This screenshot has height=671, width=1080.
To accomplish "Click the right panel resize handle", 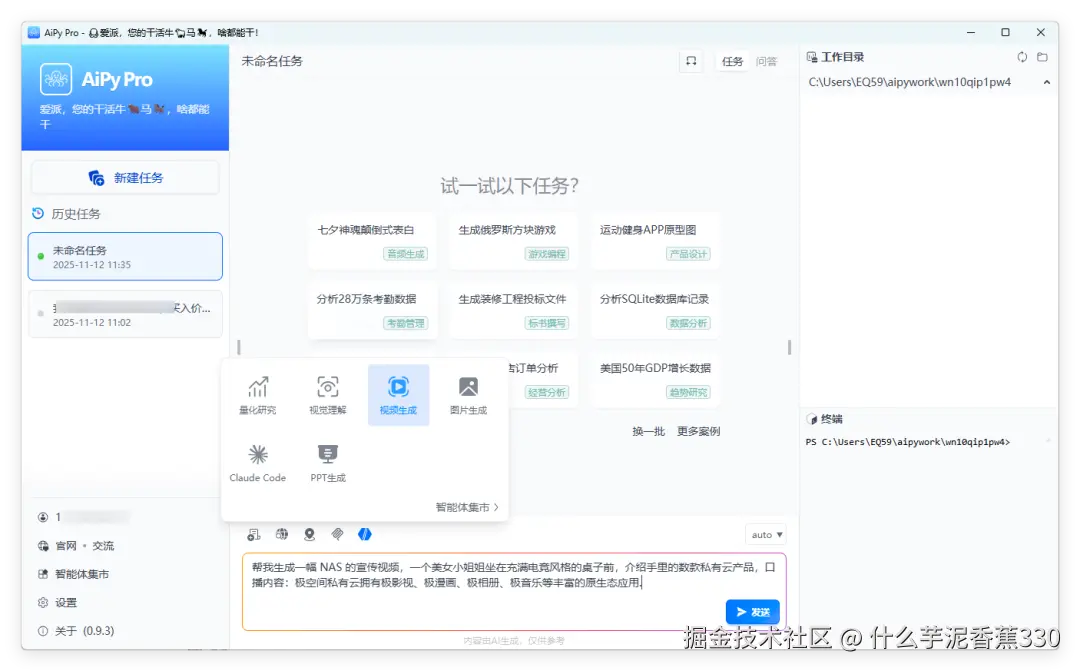I will pos(789,347).
